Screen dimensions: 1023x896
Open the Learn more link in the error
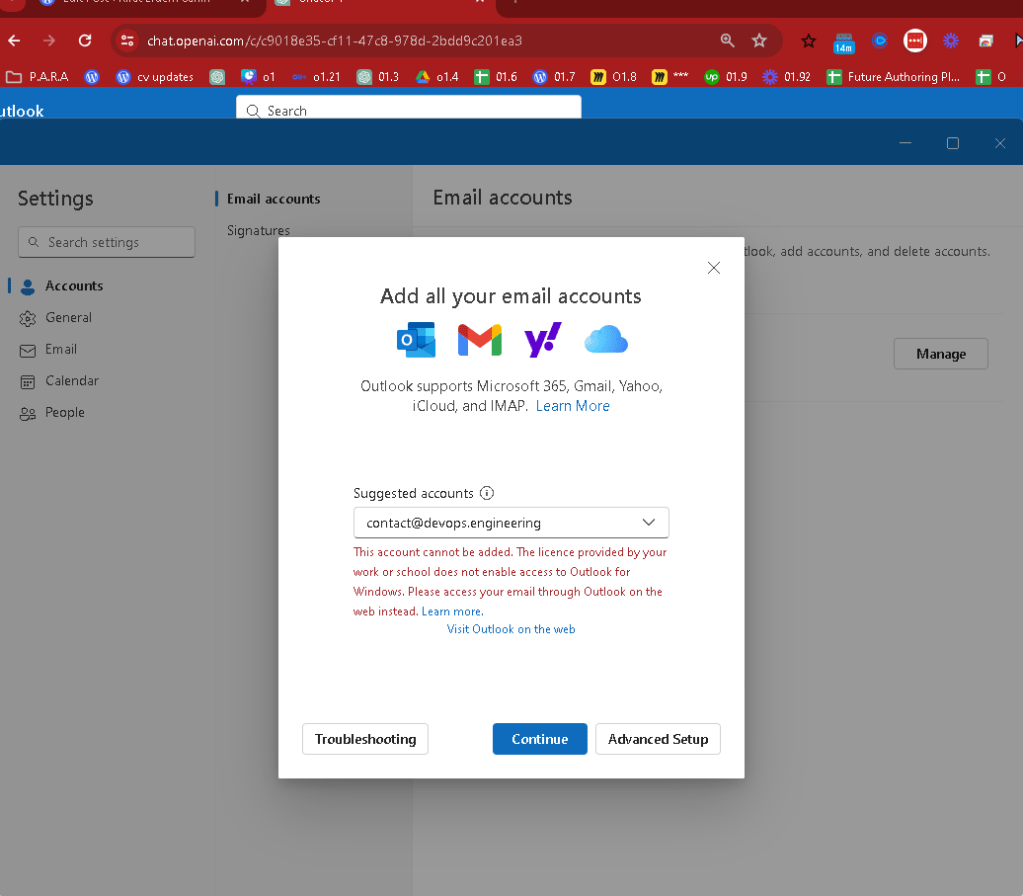pos(451,611)
